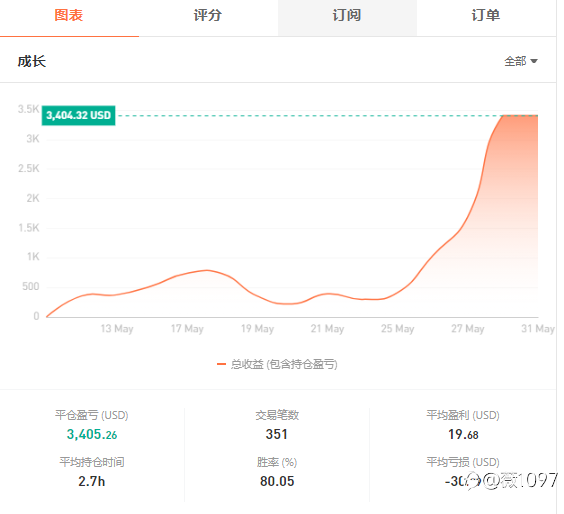Click the 500 y-axis label
The width and height of the screenshot is (564, 514).
pos(31,286)
